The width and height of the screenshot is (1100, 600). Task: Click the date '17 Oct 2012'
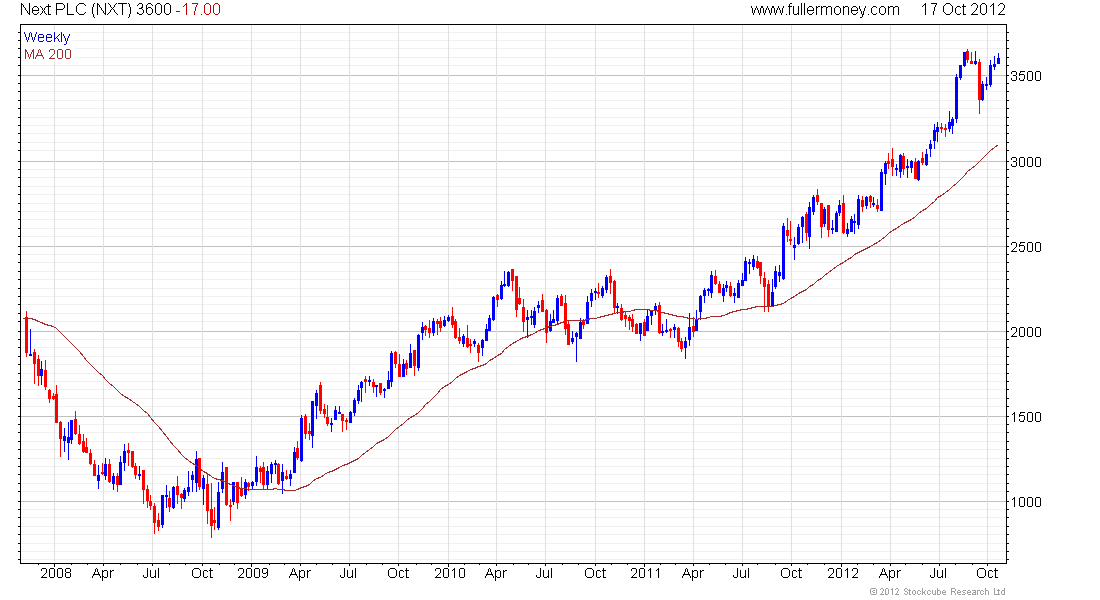(x=963, y=10)
